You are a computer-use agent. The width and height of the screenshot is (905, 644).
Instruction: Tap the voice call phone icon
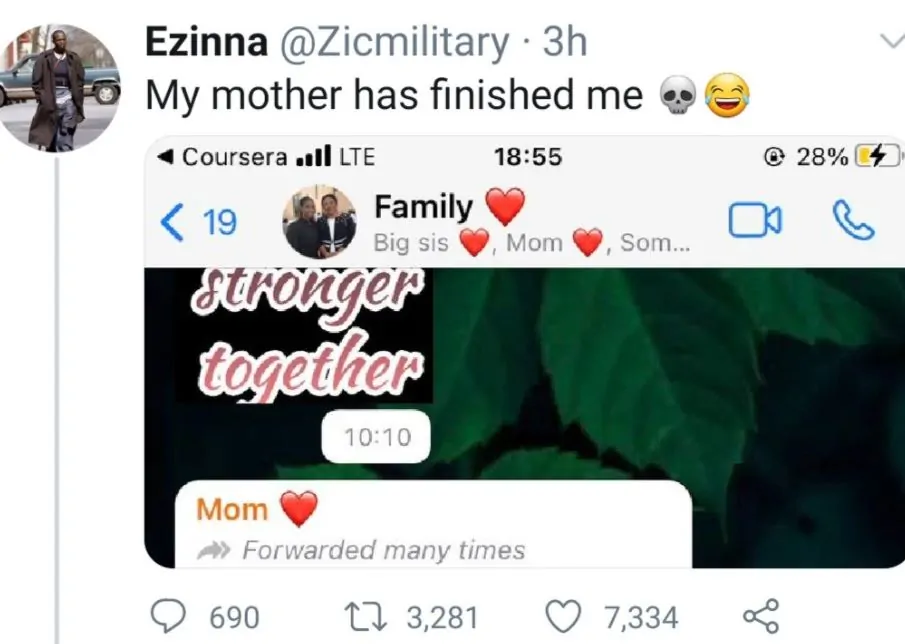coord(852,222)
